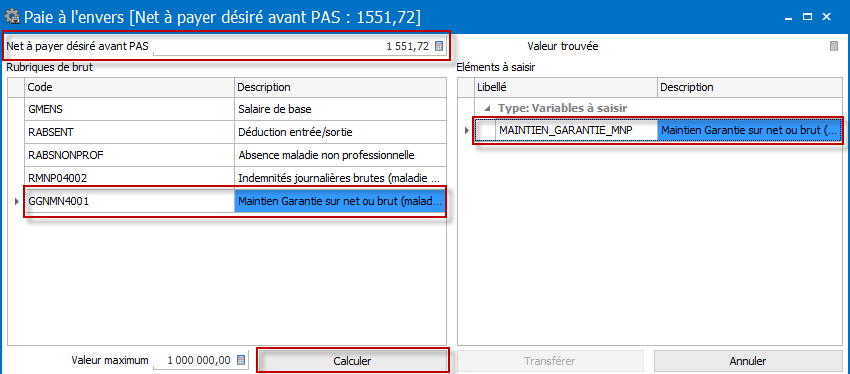The width and height of the screenshot is (850, 374).
Task: Sort by Code column header
Action: 130,87
